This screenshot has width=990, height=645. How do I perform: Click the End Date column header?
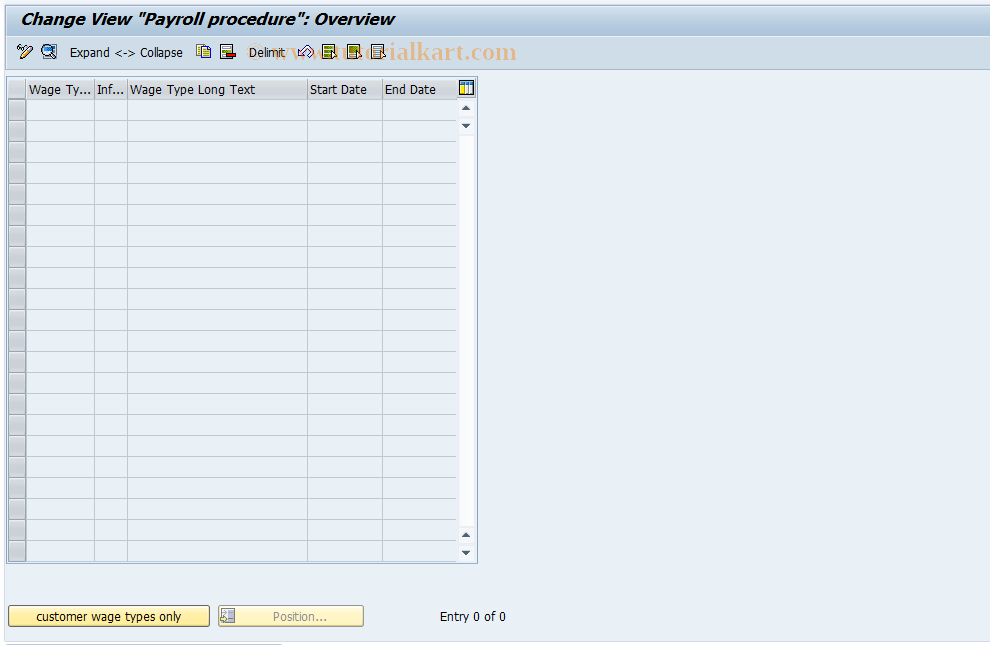tap(419, 90)
